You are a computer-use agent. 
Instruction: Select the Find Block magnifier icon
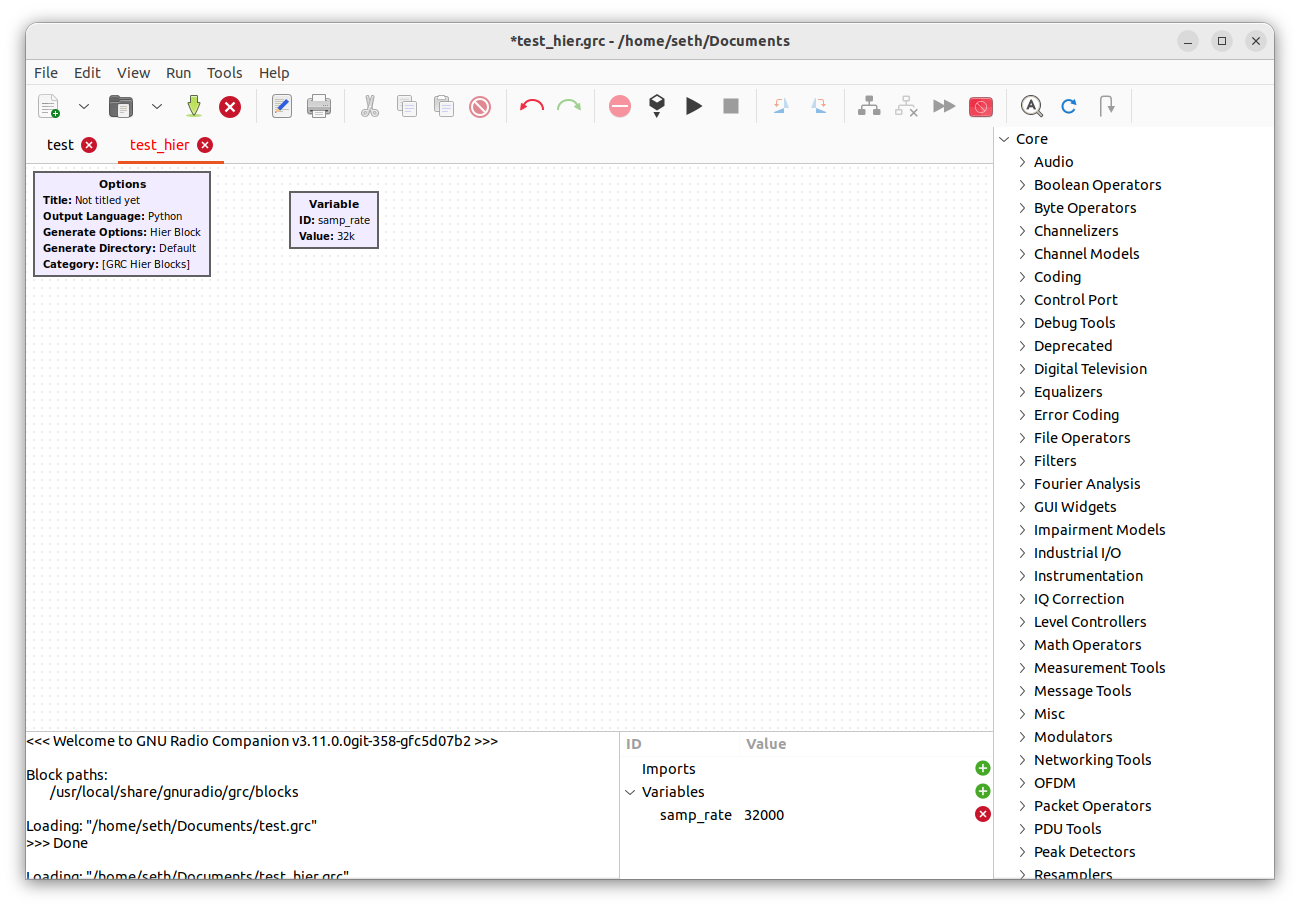(1032, 106)
